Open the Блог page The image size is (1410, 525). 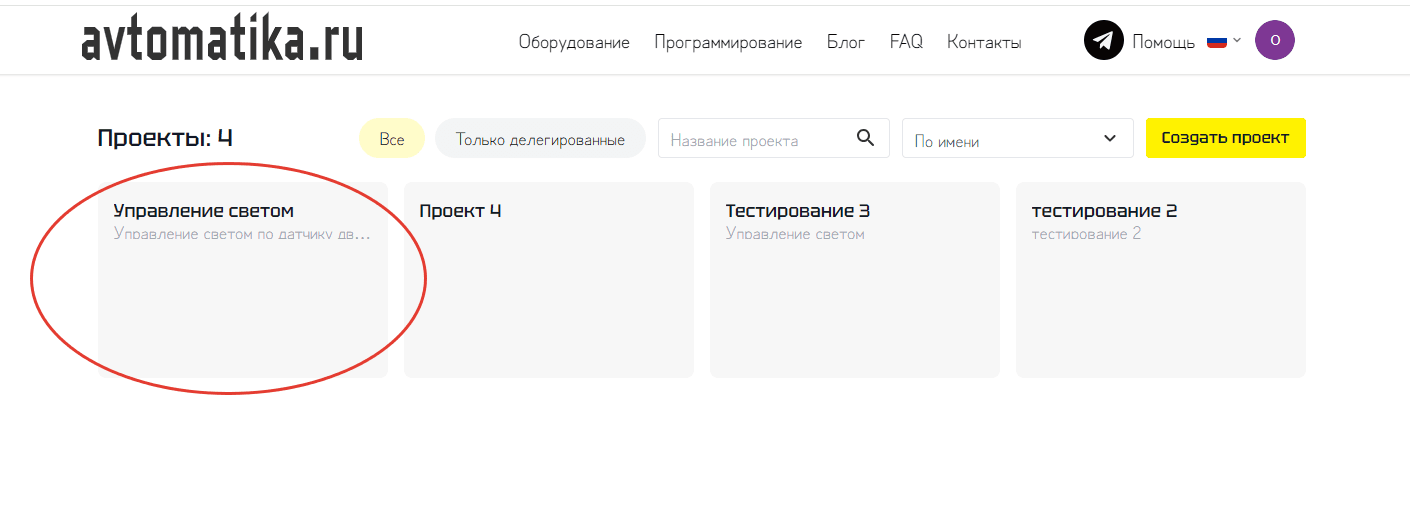coord(846,42)
